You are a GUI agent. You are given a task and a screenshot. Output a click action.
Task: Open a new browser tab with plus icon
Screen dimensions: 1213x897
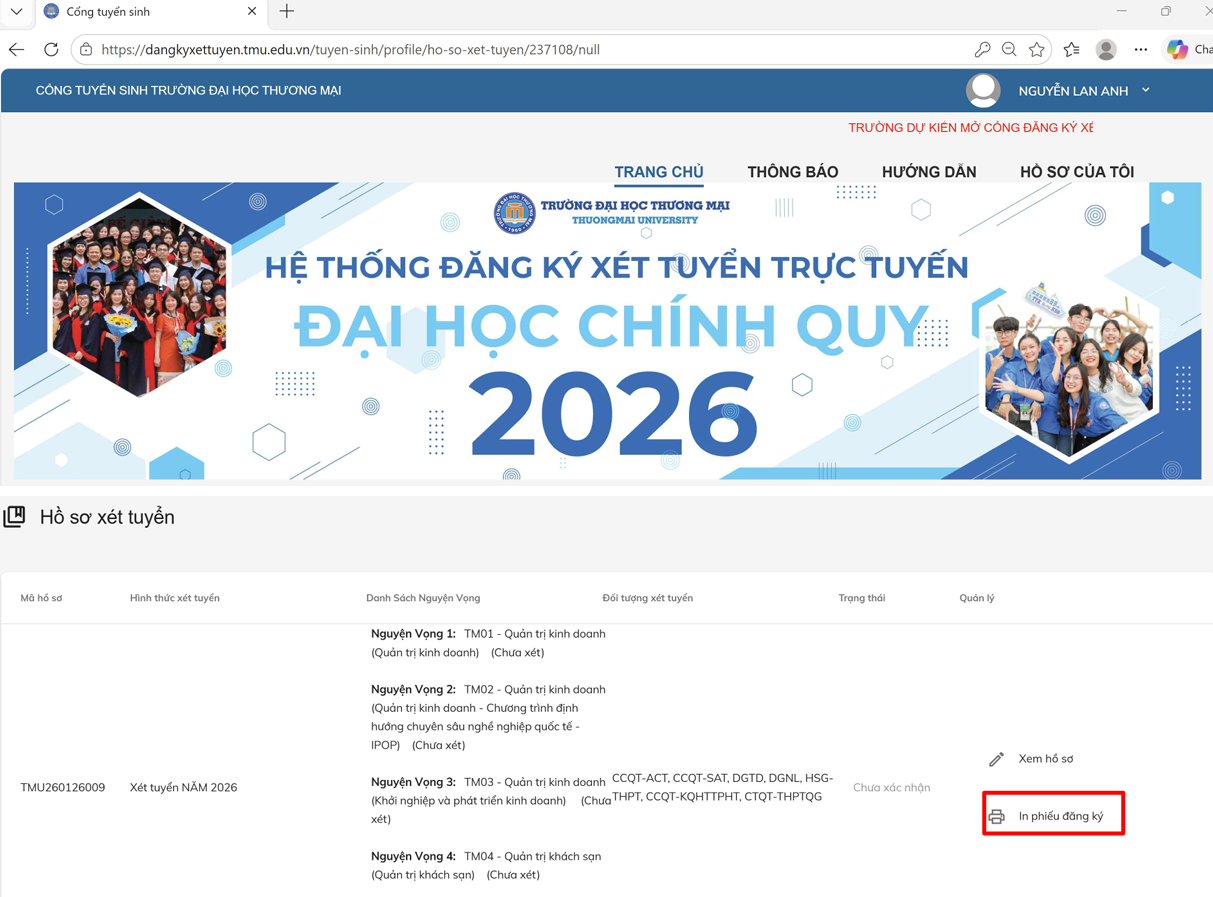[x=287, y=12]
